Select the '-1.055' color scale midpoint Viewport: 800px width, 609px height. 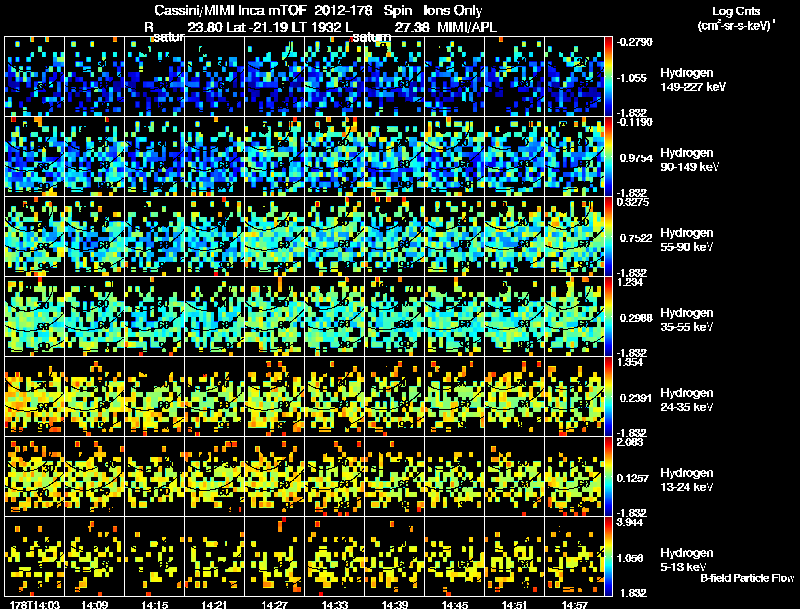(633, 78)
